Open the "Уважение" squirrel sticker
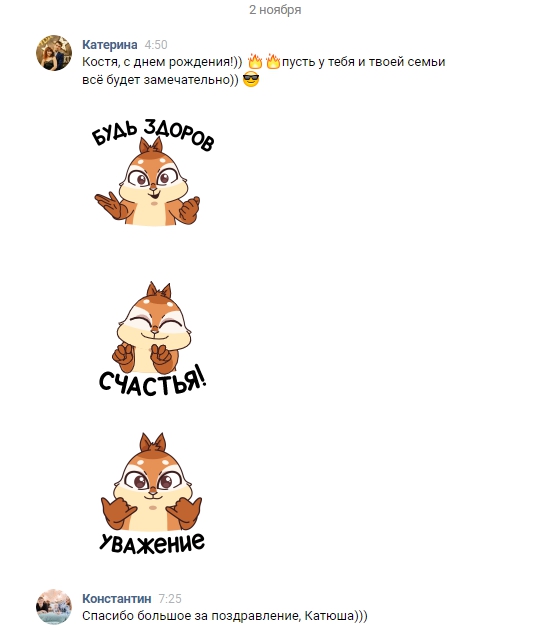Screen dimensions: 549x638 point(152,493)
